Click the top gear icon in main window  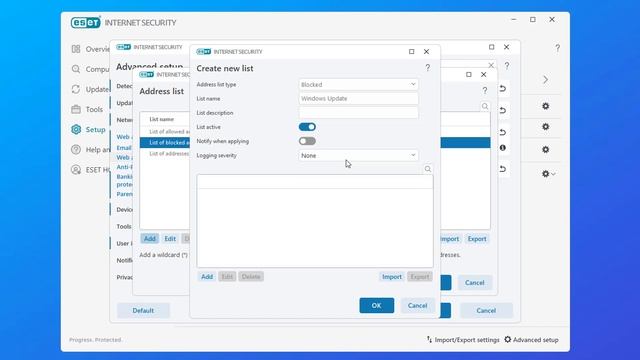(x=546, y=106)
